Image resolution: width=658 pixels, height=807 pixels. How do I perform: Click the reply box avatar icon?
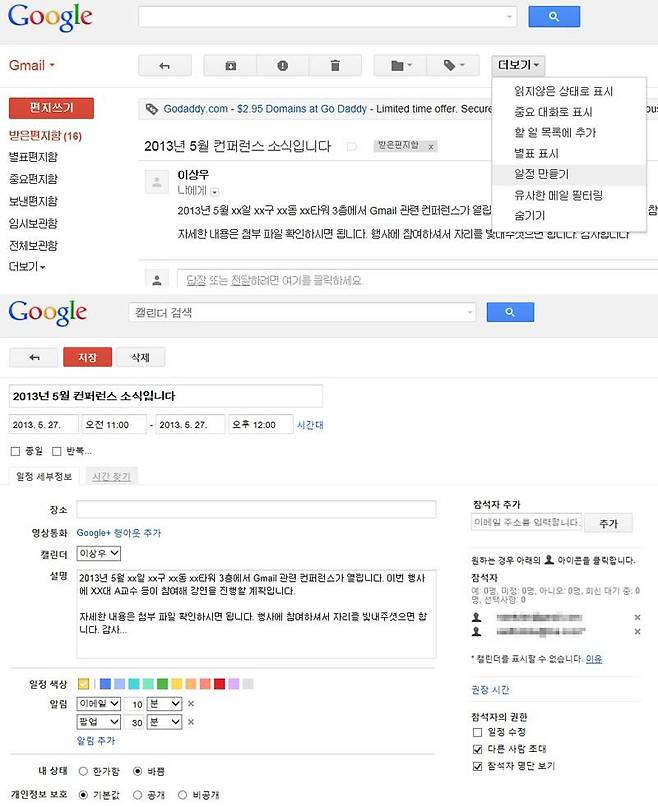click(x=157, y=280)
